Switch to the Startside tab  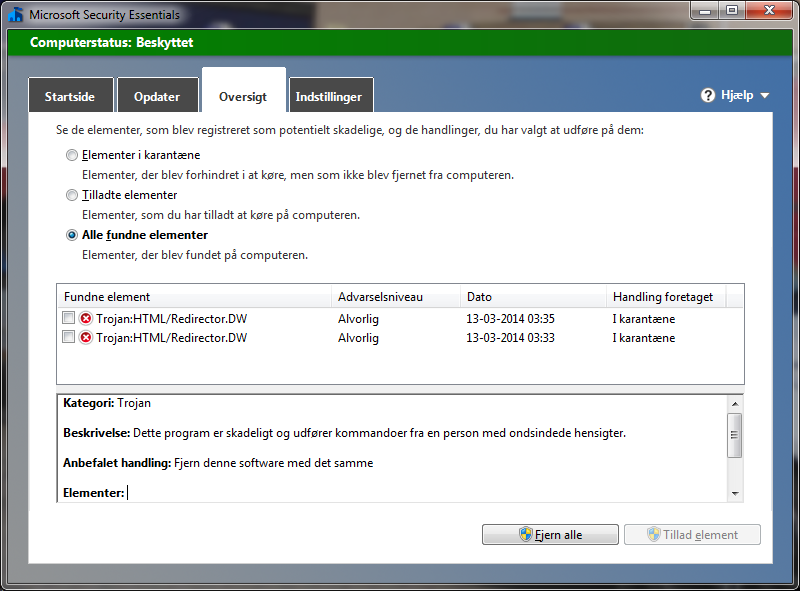70,97
